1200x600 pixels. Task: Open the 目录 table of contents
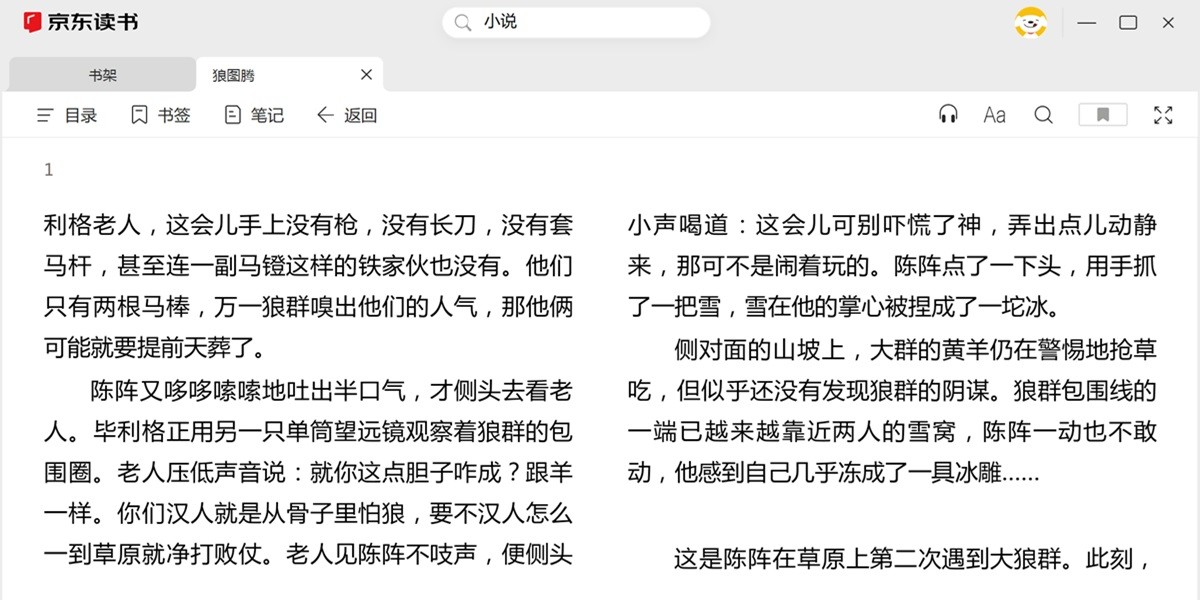(67, 115)
